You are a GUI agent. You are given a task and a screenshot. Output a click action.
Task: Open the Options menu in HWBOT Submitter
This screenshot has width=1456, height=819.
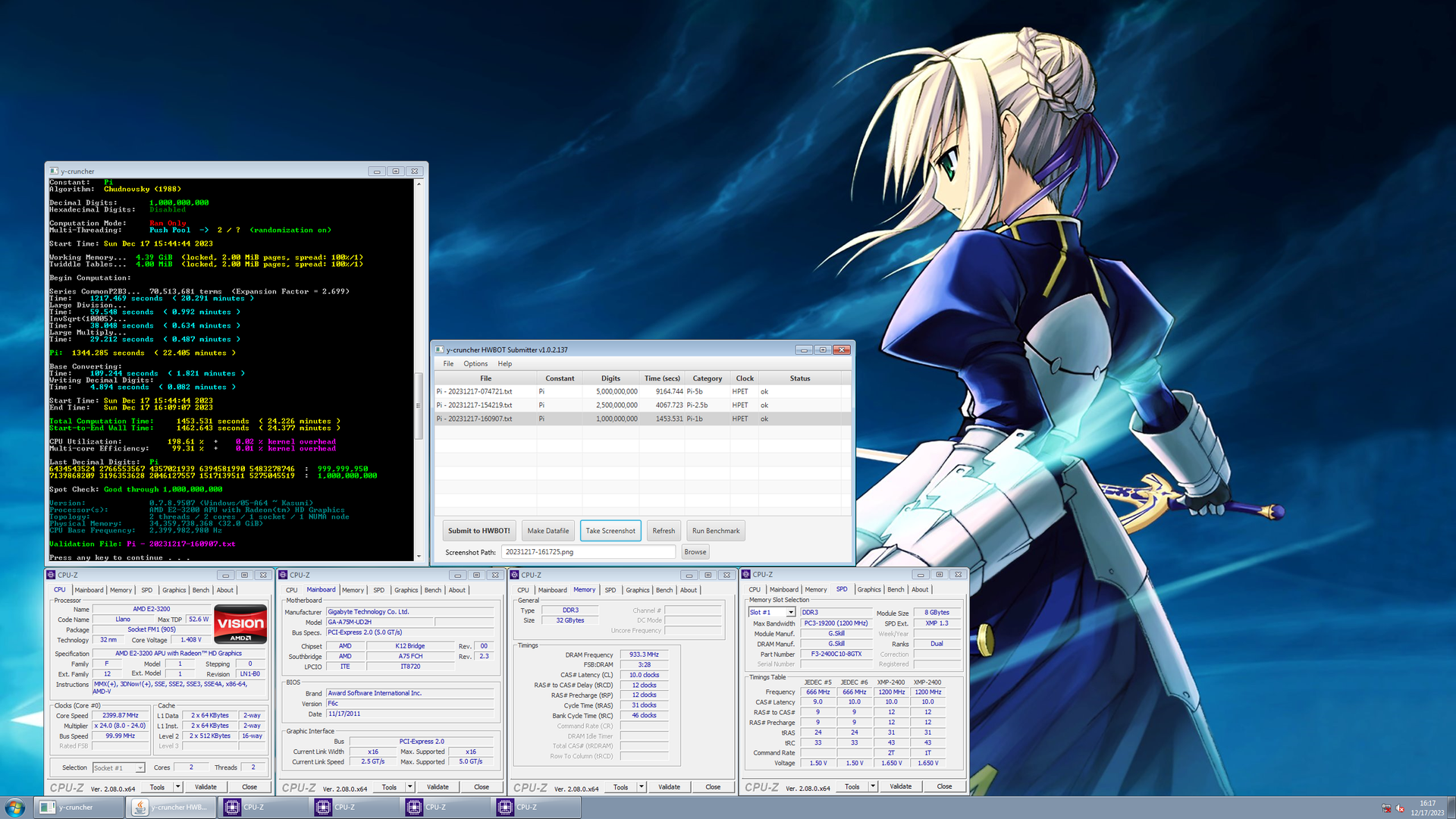[475, 364]
